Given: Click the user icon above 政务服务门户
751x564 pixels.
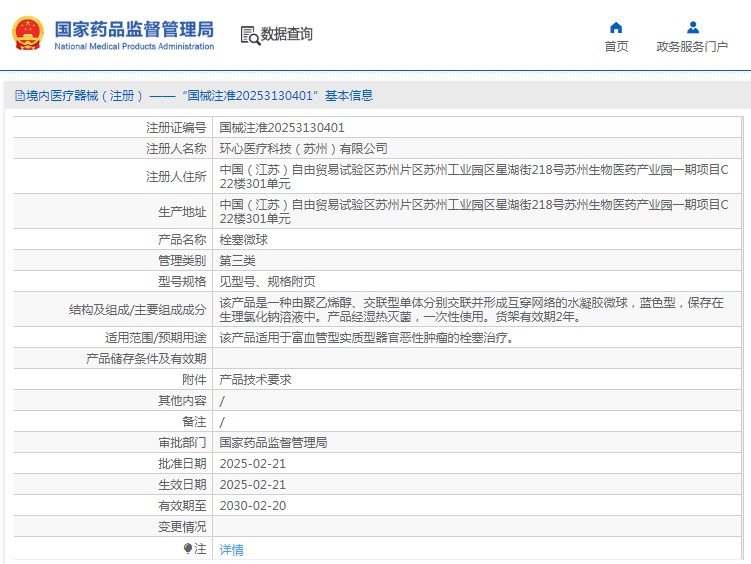Looking at the screenshot, I should pyautogui.click(x=693, y=28).
